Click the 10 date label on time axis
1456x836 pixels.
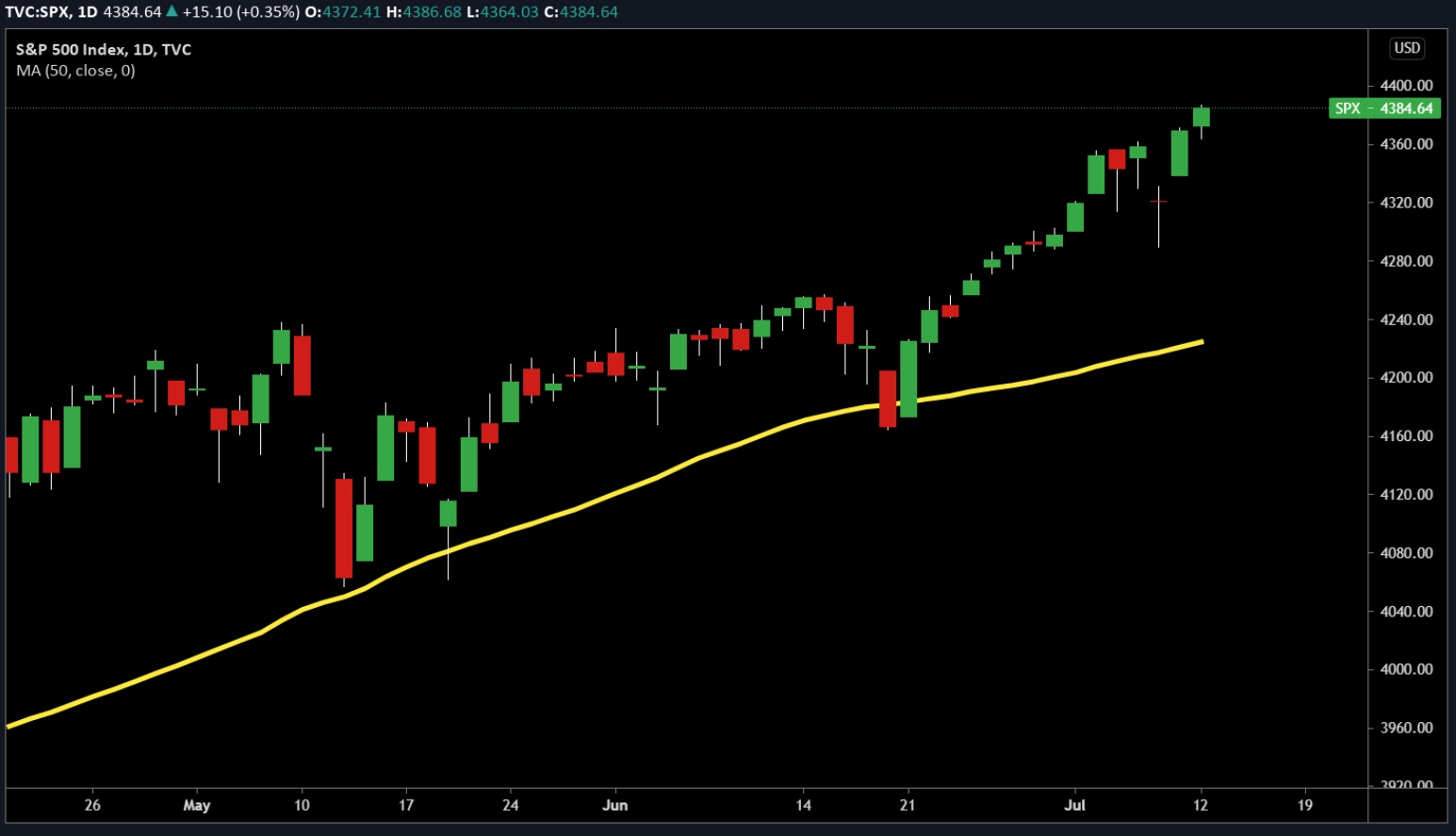point(302,805)
